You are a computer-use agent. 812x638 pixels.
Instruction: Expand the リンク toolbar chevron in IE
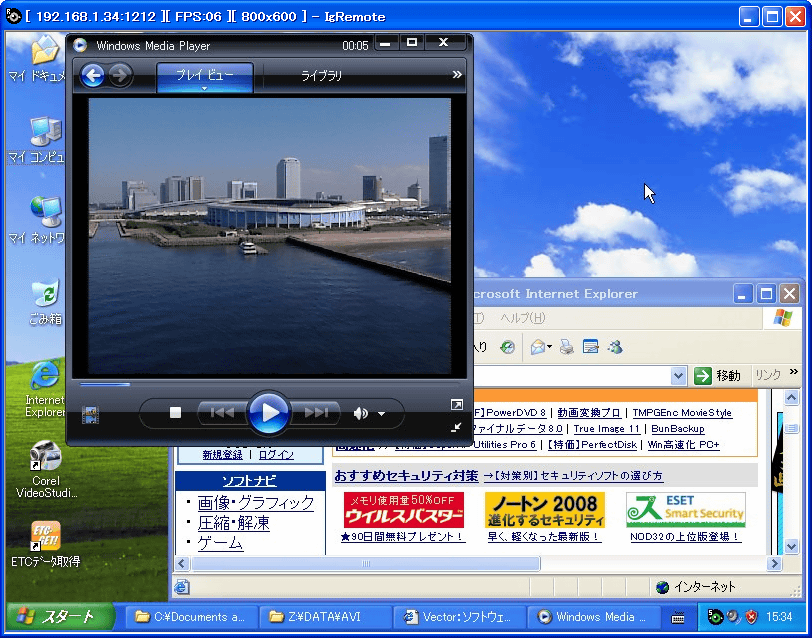[794, 372]
